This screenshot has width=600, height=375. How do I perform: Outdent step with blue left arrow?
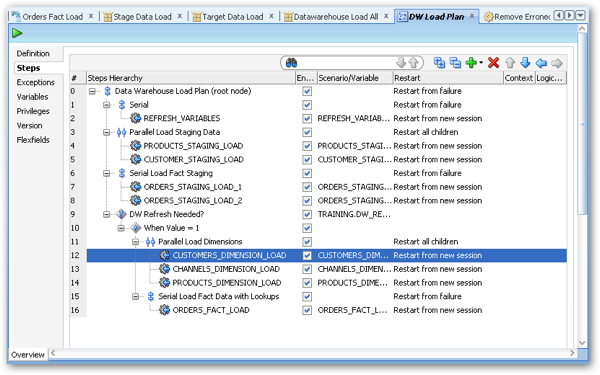pos(541,63)
